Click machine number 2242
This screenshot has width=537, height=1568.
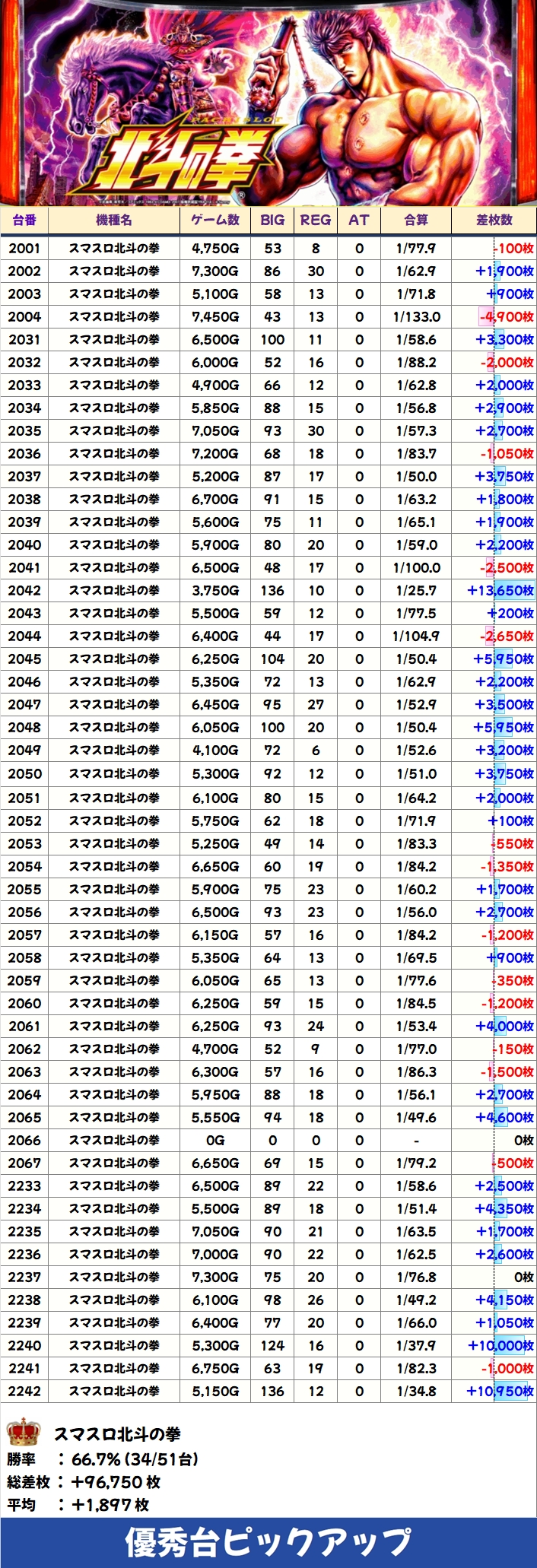[x=24, y=1391]
